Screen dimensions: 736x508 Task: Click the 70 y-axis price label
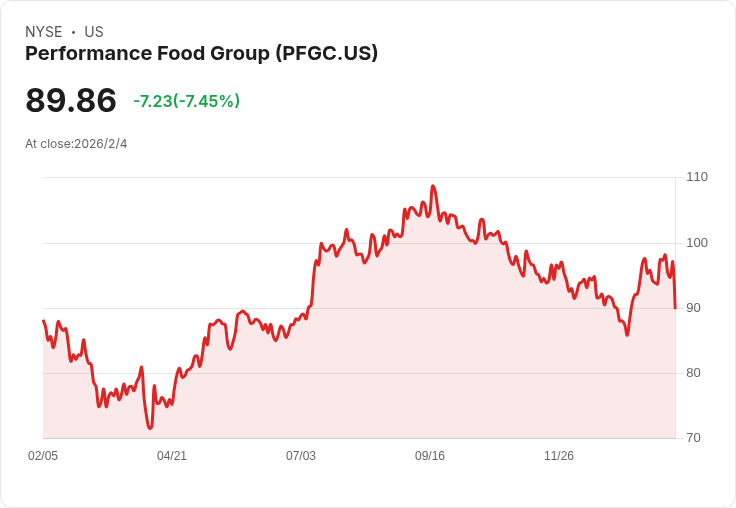click(x=693, y=438)
